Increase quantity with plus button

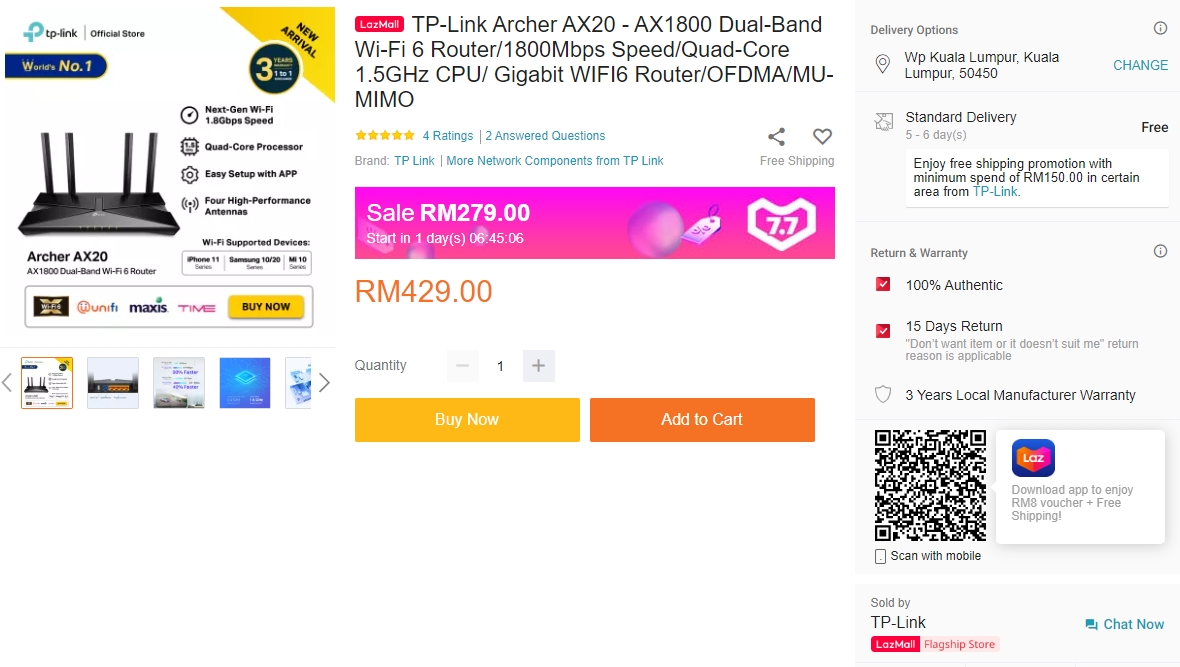pyautogui.click(x=538, y=366)
